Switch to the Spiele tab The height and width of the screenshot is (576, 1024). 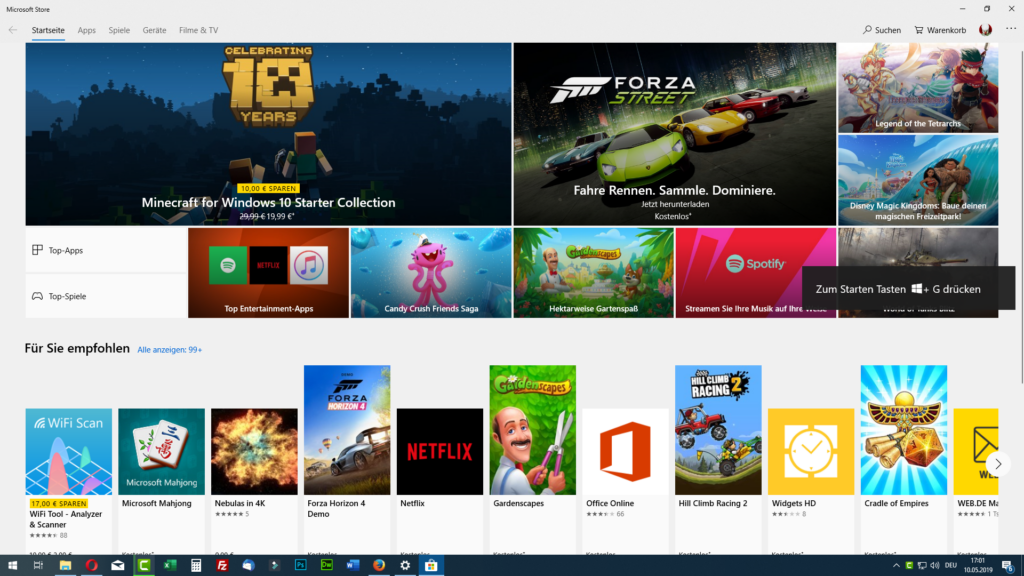(x=119, y=30)
